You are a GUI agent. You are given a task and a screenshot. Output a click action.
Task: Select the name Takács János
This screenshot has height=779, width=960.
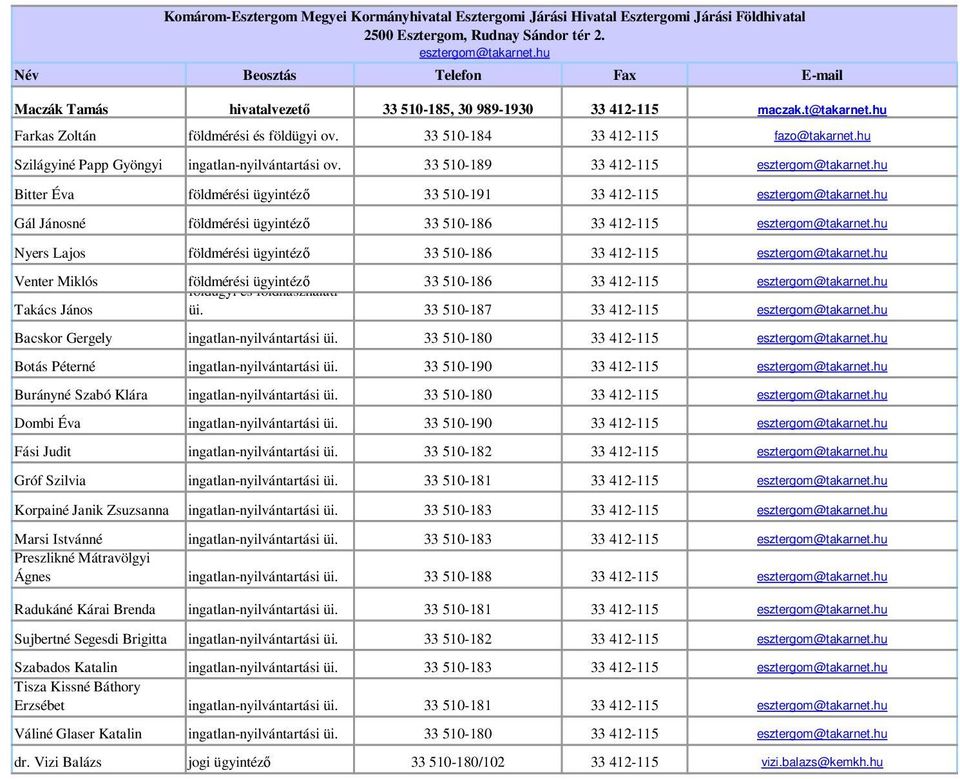(x=53, y=310)
